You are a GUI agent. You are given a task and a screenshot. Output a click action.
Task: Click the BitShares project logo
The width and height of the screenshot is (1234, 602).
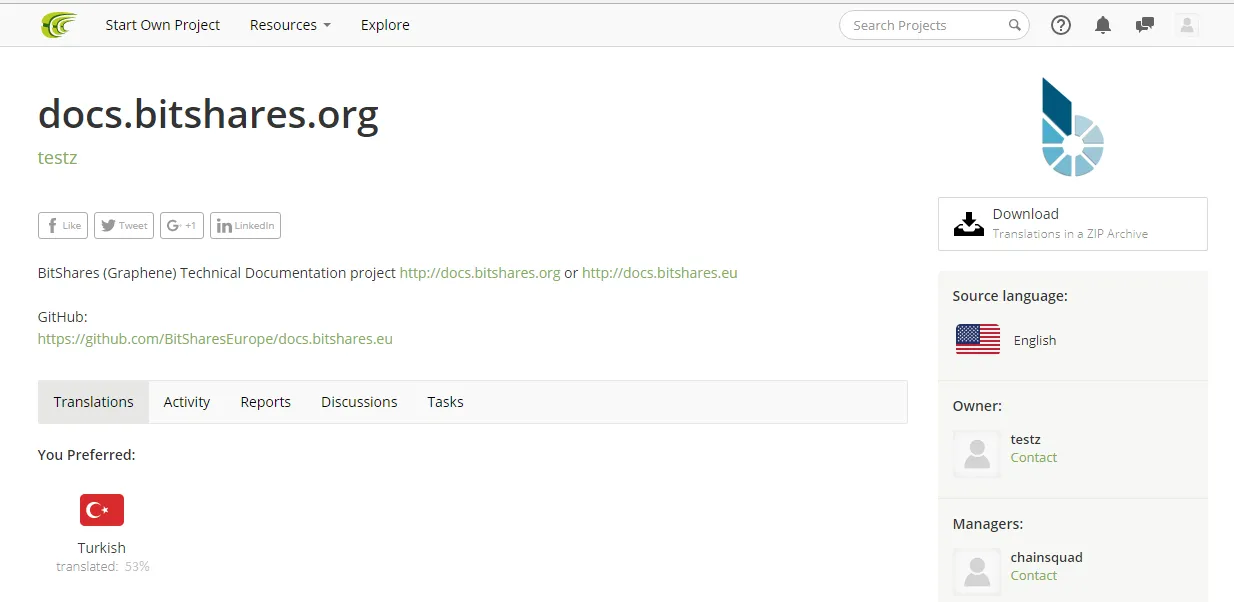pos(1072,127)
